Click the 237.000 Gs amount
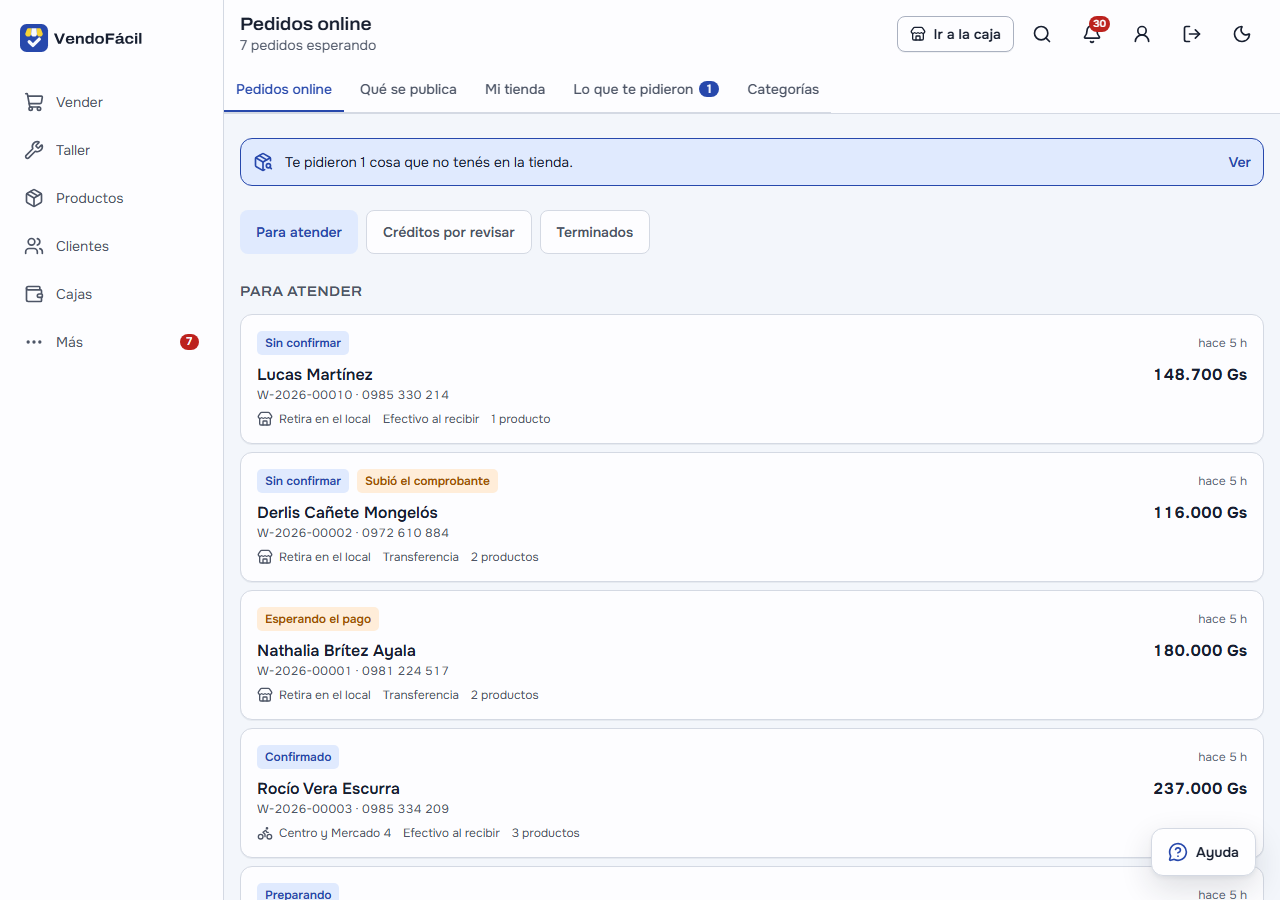 [x=1200, y=788]
